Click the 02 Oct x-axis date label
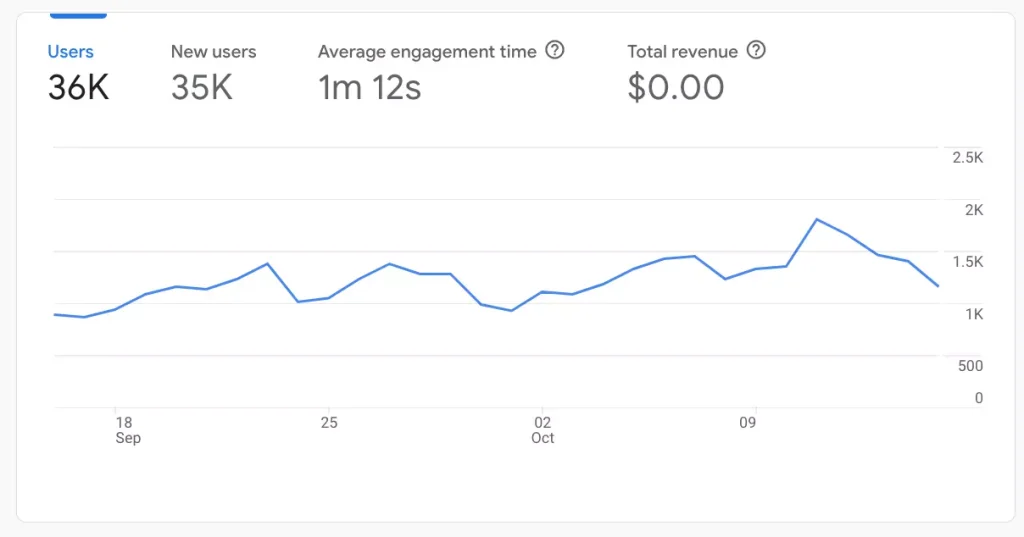Image resolution: width=1024 pixels, height=537 pixels. 542,430
